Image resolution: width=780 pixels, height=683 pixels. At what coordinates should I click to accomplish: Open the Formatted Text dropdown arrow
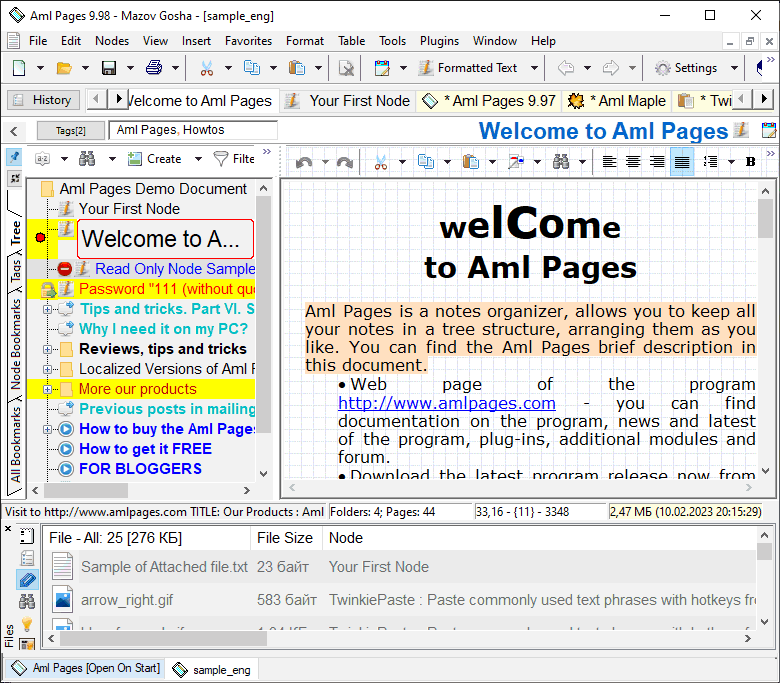(x=534, y=68)
